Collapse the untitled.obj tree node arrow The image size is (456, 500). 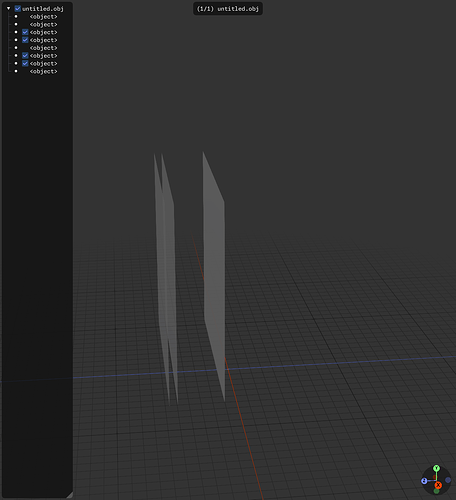9,9
